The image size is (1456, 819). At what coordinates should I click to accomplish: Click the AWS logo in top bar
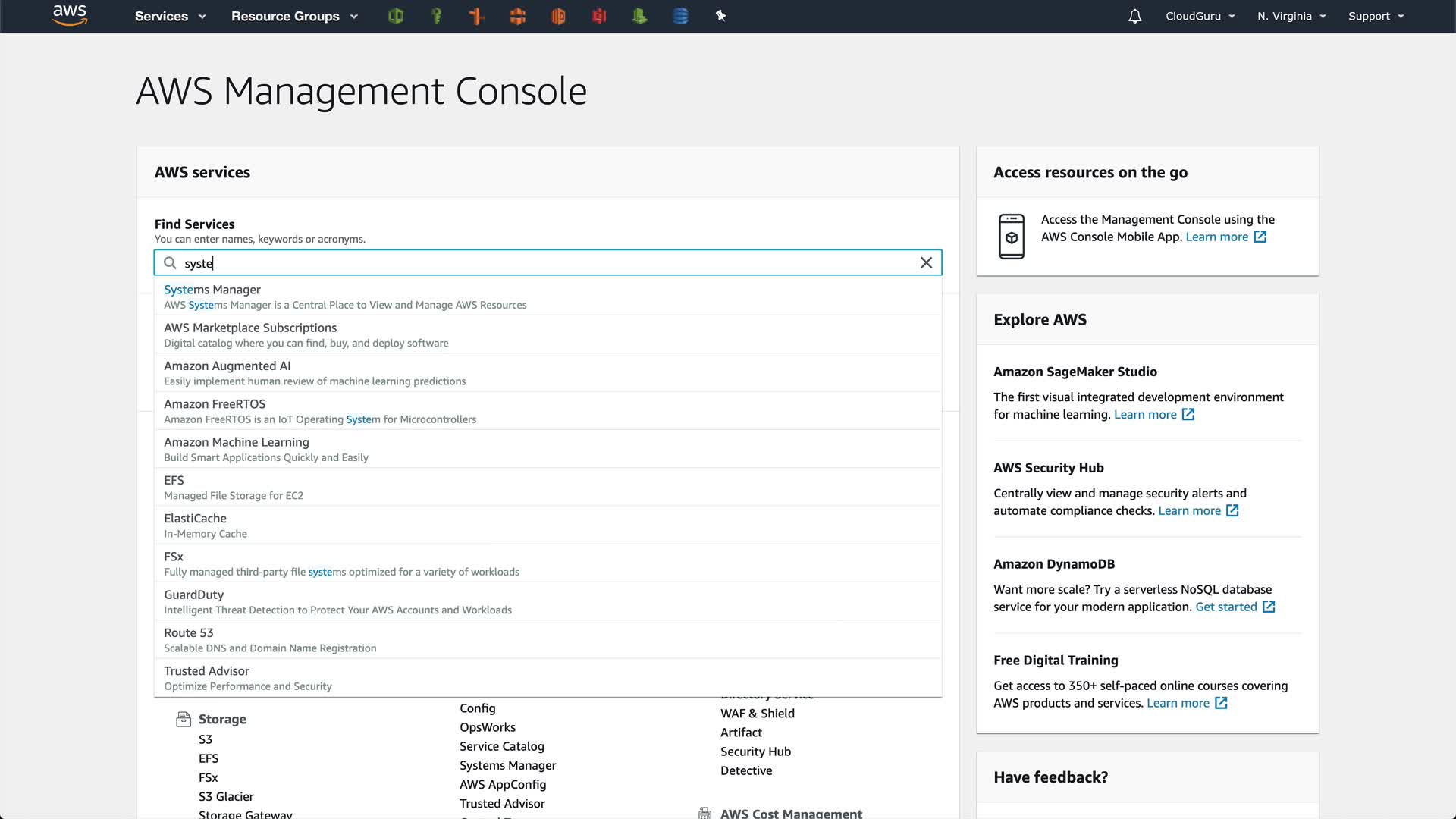(x=70, y=14)
